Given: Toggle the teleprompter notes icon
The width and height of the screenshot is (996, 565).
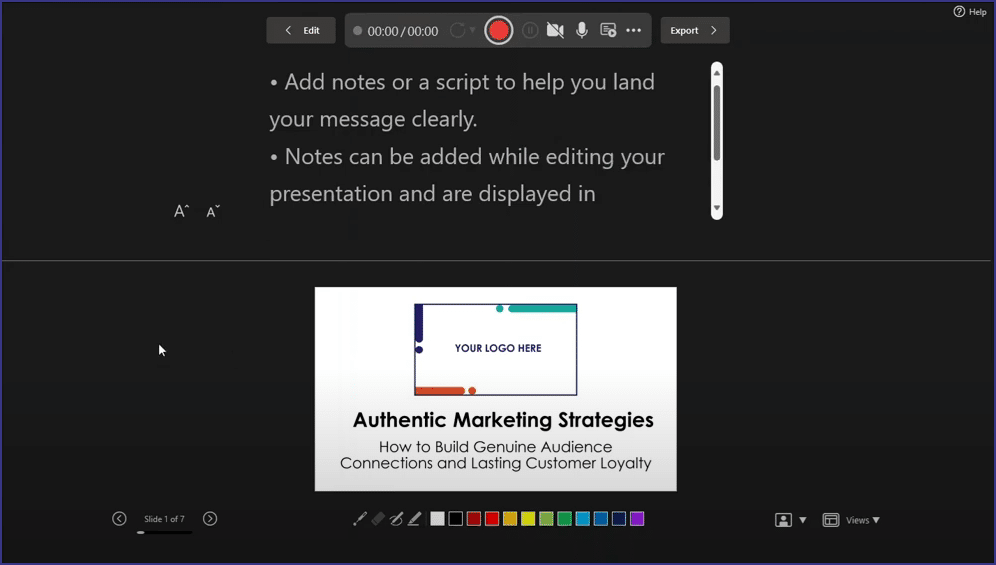Looking at the screenshot, I should pos(608,31).
